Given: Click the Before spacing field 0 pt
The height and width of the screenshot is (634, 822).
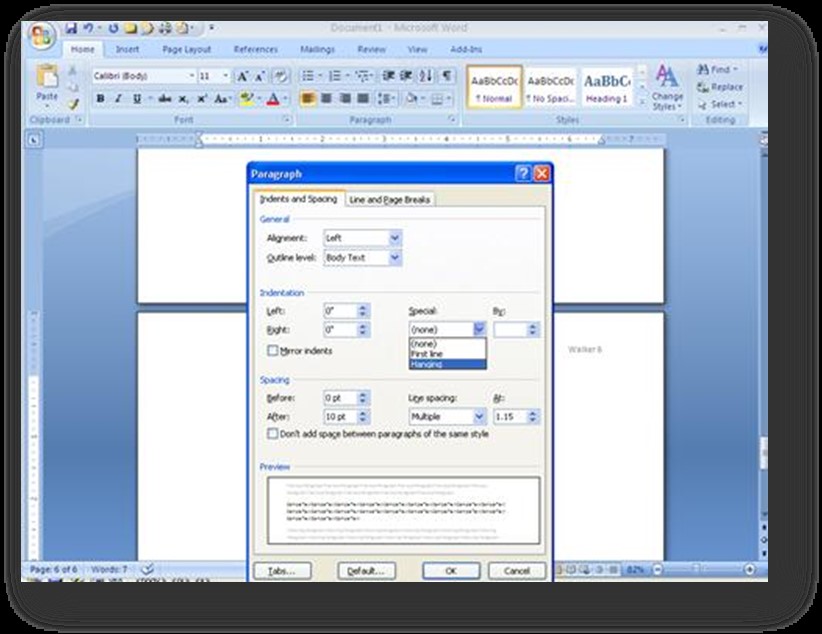Looking at the screenshot, I should pos(340,398).
